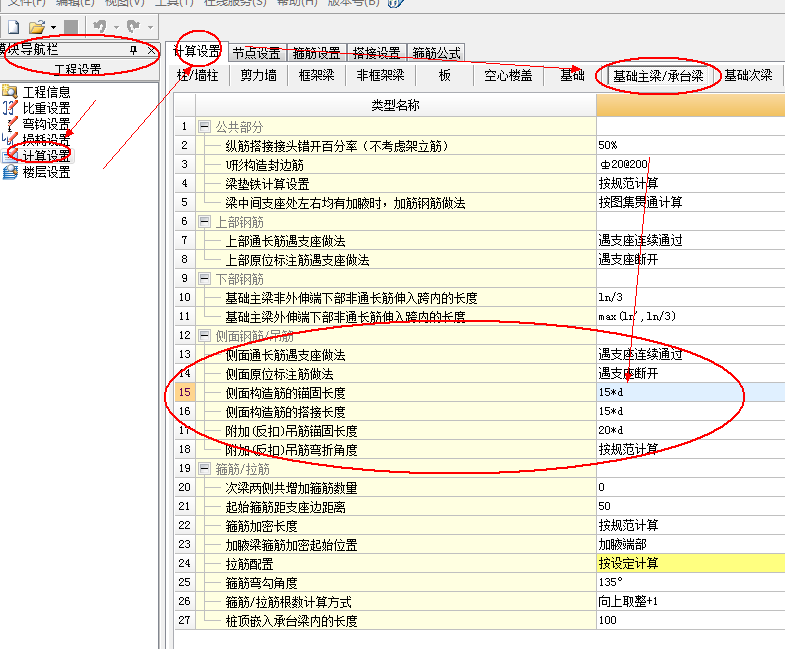
Task: Click the 计算设置 icon in sidebar
Action: [x=10, y=155]
